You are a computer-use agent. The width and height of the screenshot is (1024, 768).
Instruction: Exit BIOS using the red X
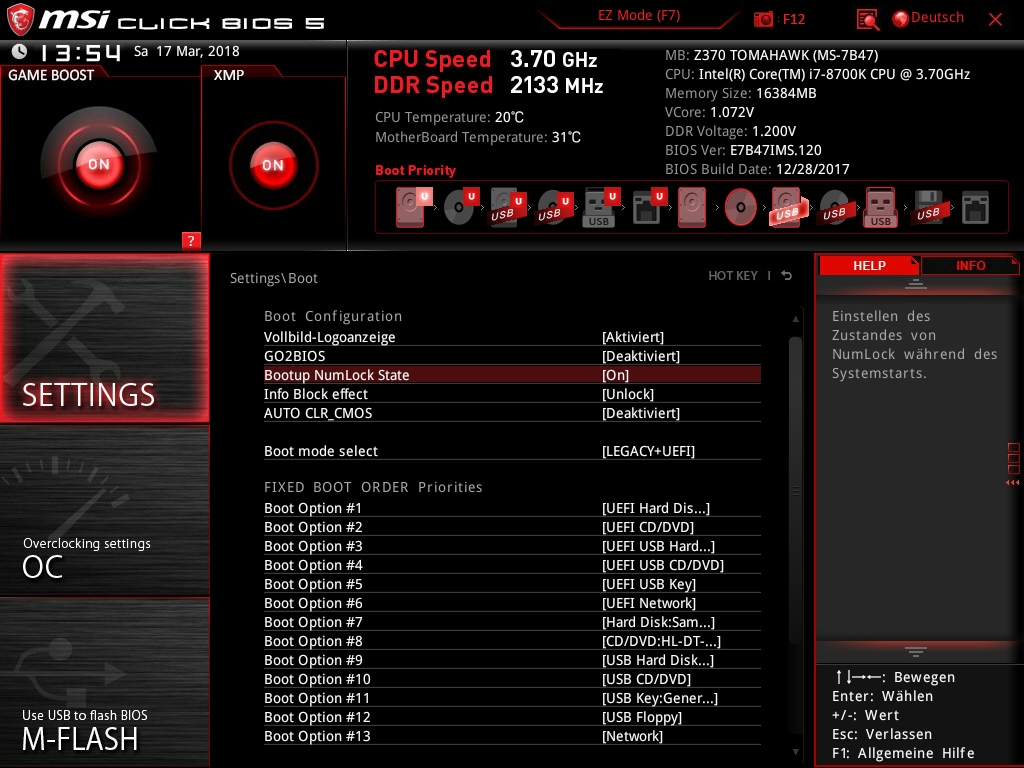click(995, 19)
